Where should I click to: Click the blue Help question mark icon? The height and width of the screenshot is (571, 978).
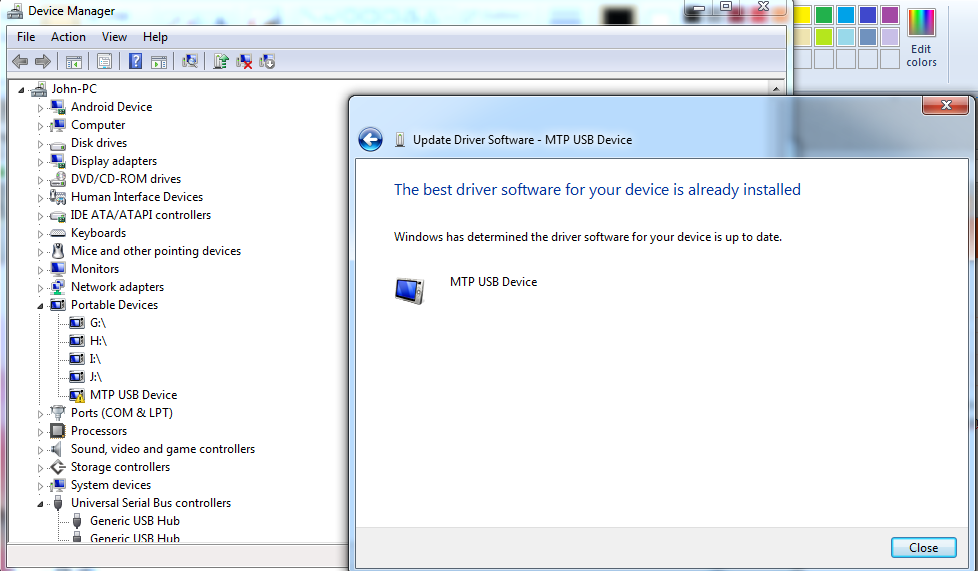(x=135, y=61)
